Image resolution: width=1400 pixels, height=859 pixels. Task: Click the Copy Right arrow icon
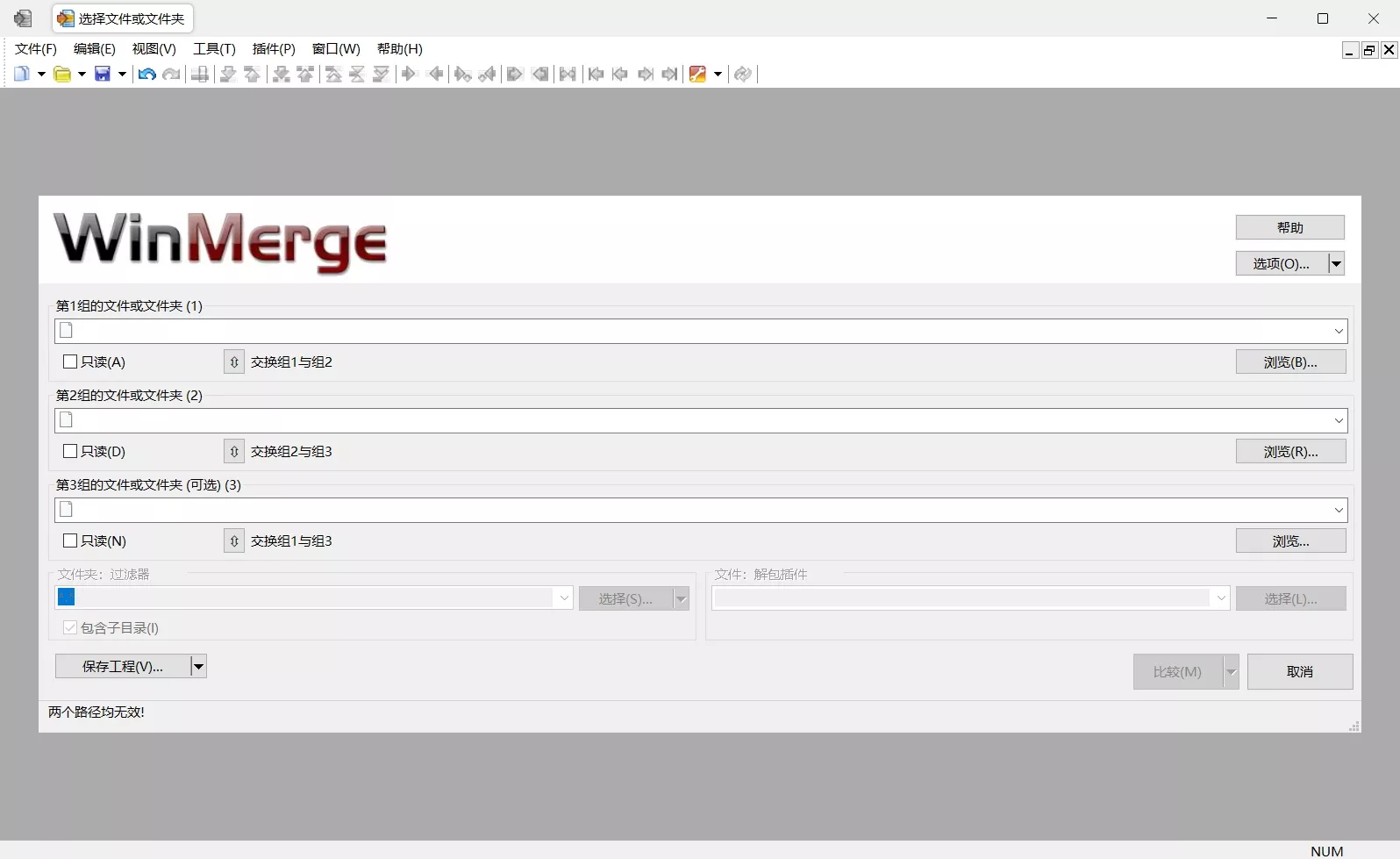tap(409, 74)
